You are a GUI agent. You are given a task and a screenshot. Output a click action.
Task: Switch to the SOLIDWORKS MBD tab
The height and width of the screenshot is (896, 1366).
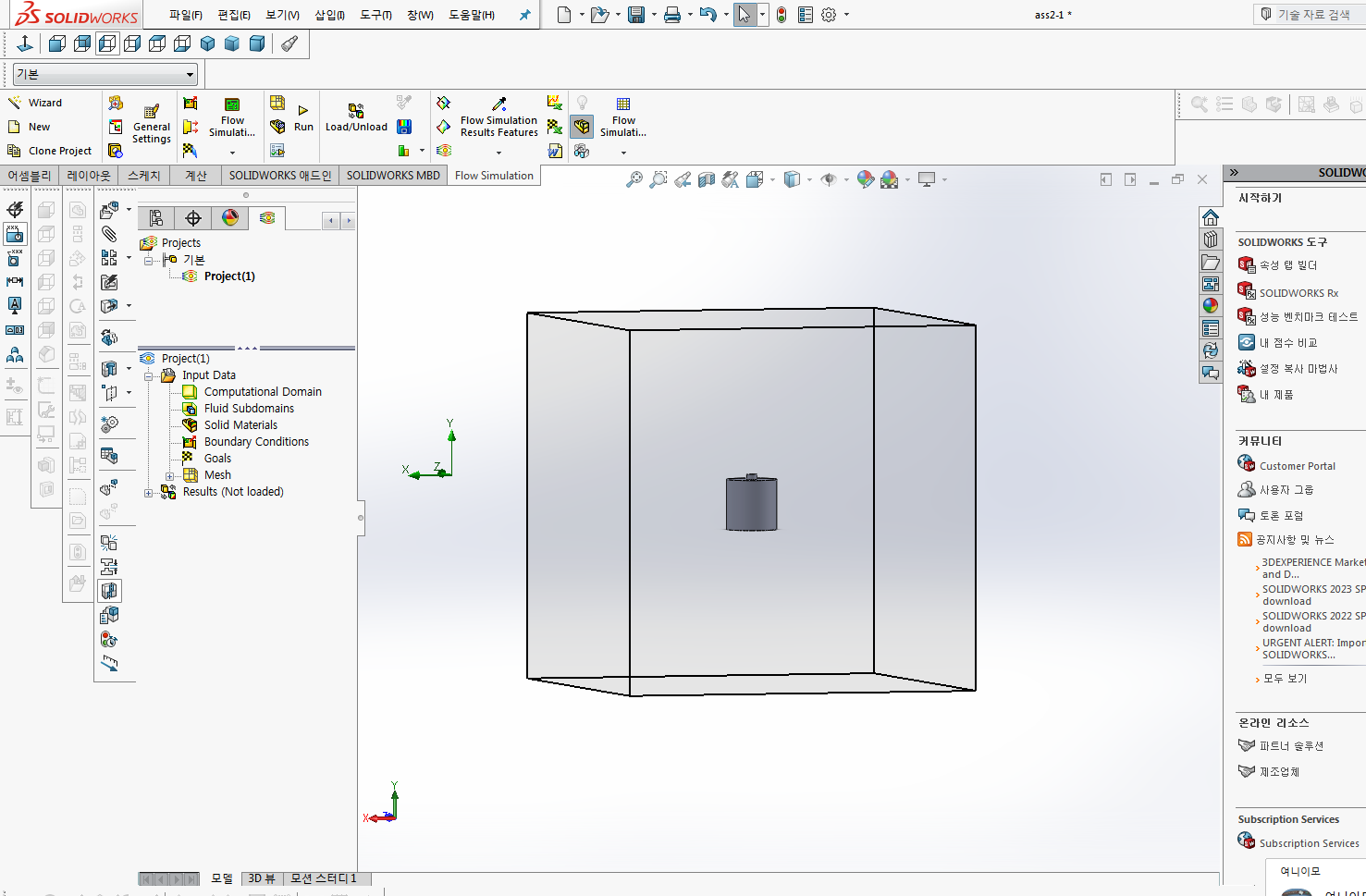[393, 176]
